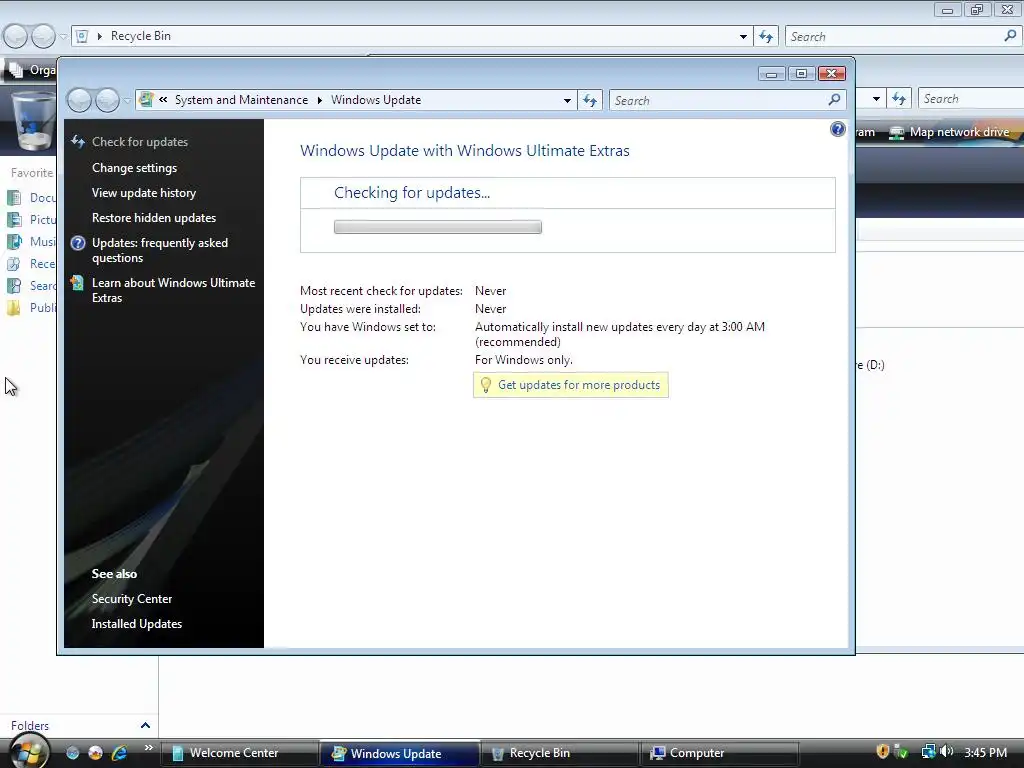Click the magnifier icon in the Windows Update search box
This screenshot has width=1024, height=768.
pos(834,100)
